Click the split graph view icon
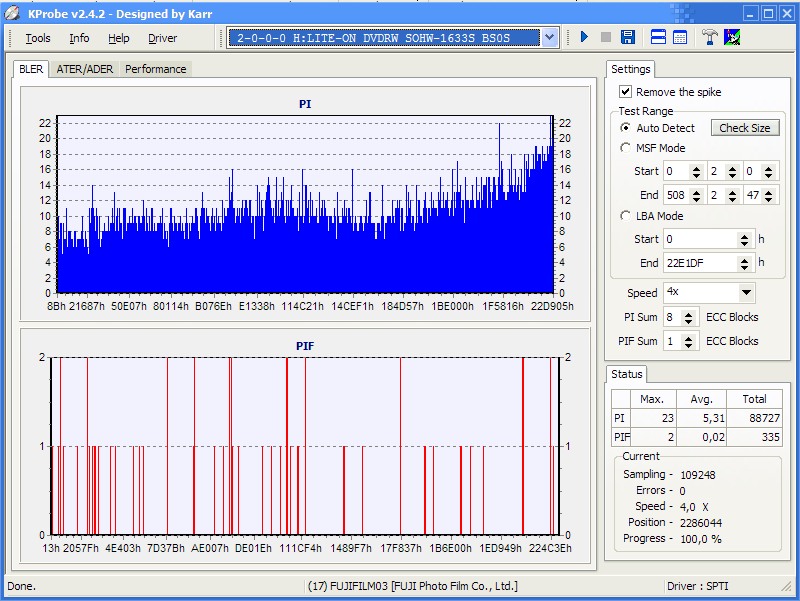 (659, 38)
